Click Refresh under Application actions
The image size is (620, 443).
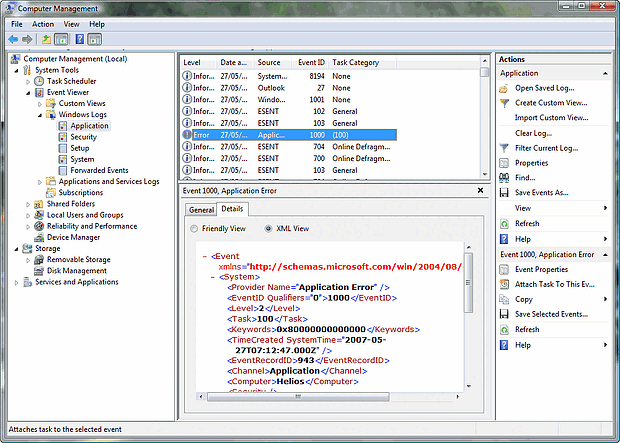[527, 223]
